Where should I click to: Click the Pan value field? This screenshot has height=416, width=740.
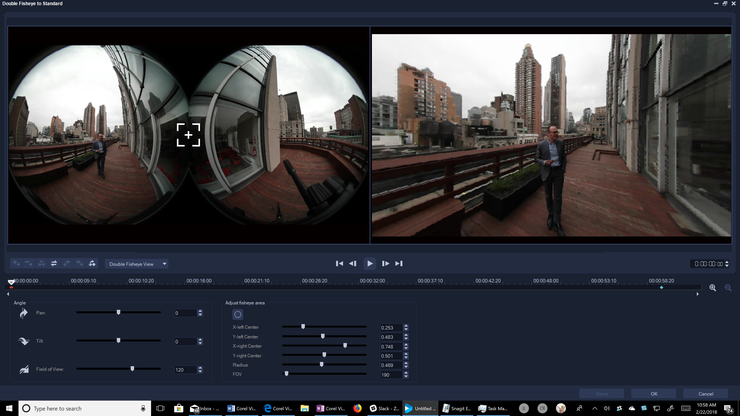pos(185,313)
